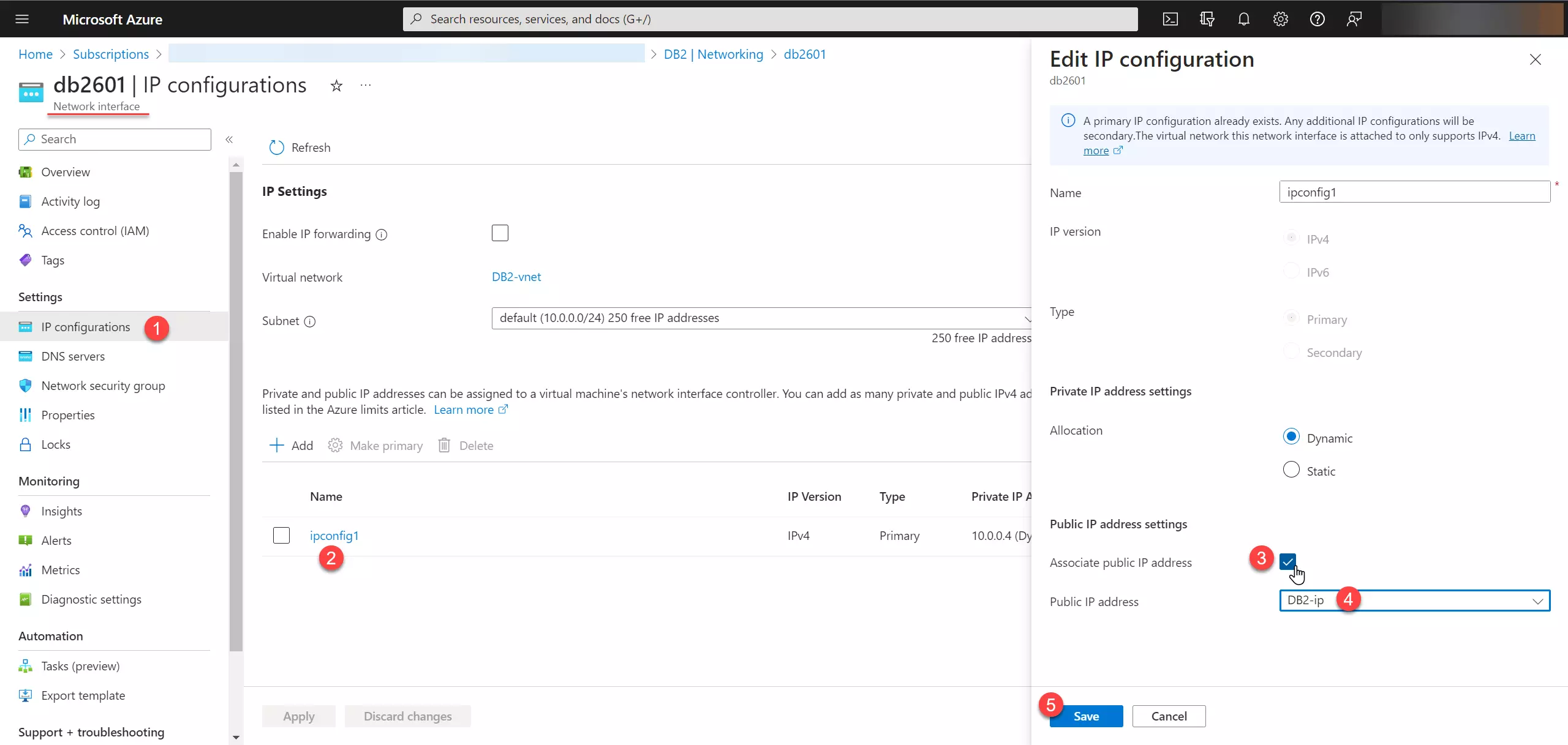Screen dimensions: 1568x745
Task: Open Overview in the left menu
Action: click(66, 172)
